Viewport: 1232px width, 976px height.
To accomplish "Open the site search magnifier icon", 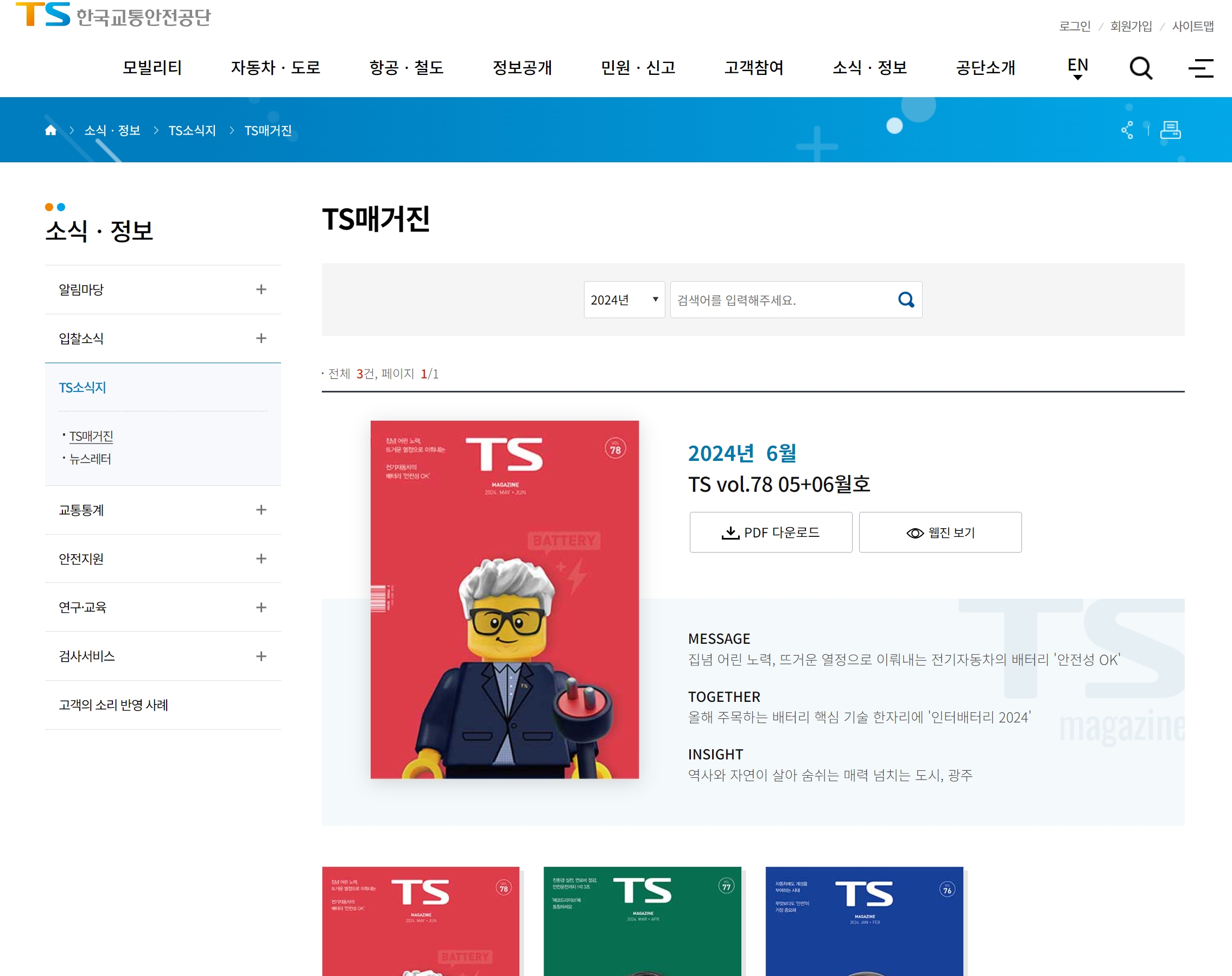I will tap(1141, 68).
